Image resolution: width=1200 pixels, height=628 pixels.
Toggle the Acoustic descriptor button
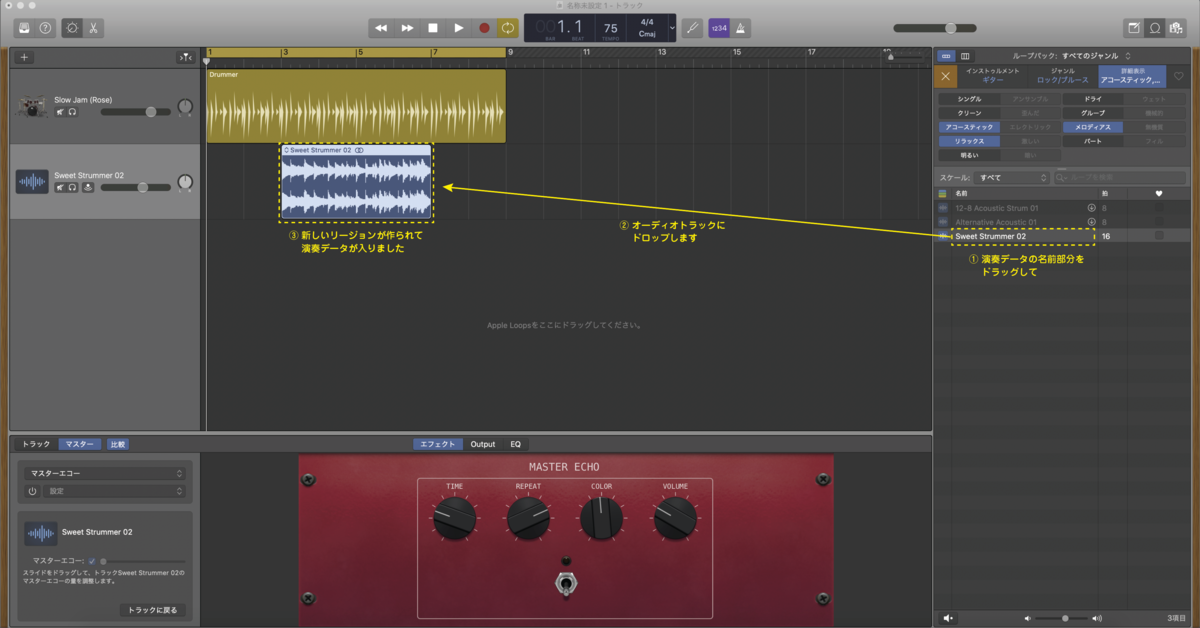click(969, 127)
